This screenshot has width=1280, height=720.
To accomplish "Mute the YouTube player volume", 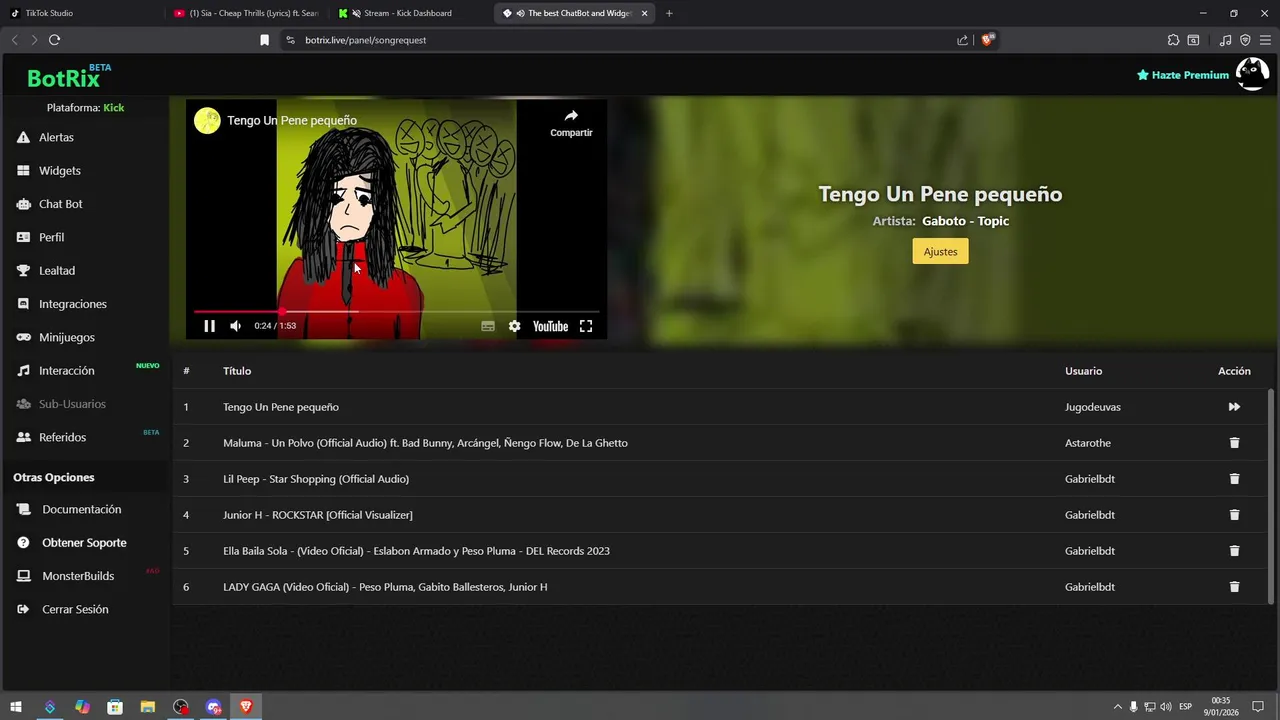I will (x=236, y=326).
